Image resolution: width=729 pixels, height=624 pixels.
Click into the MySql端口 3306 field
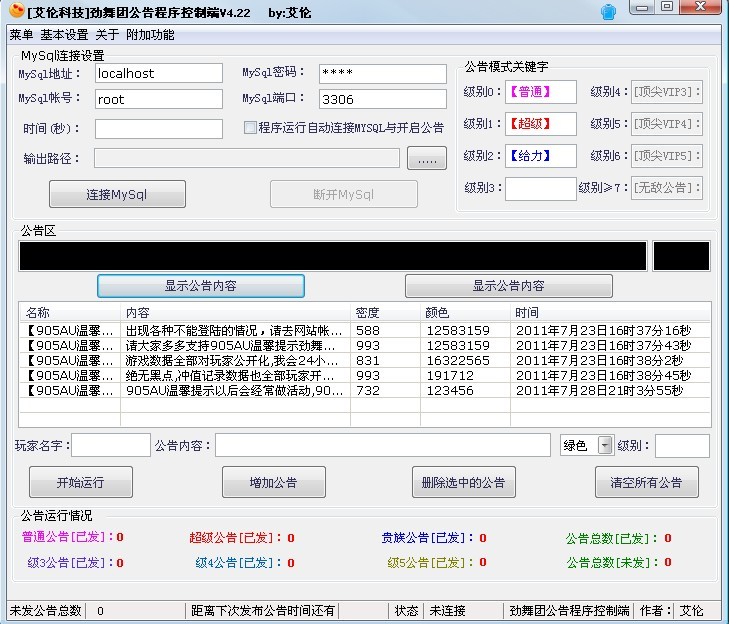click(x=382, y=99)
